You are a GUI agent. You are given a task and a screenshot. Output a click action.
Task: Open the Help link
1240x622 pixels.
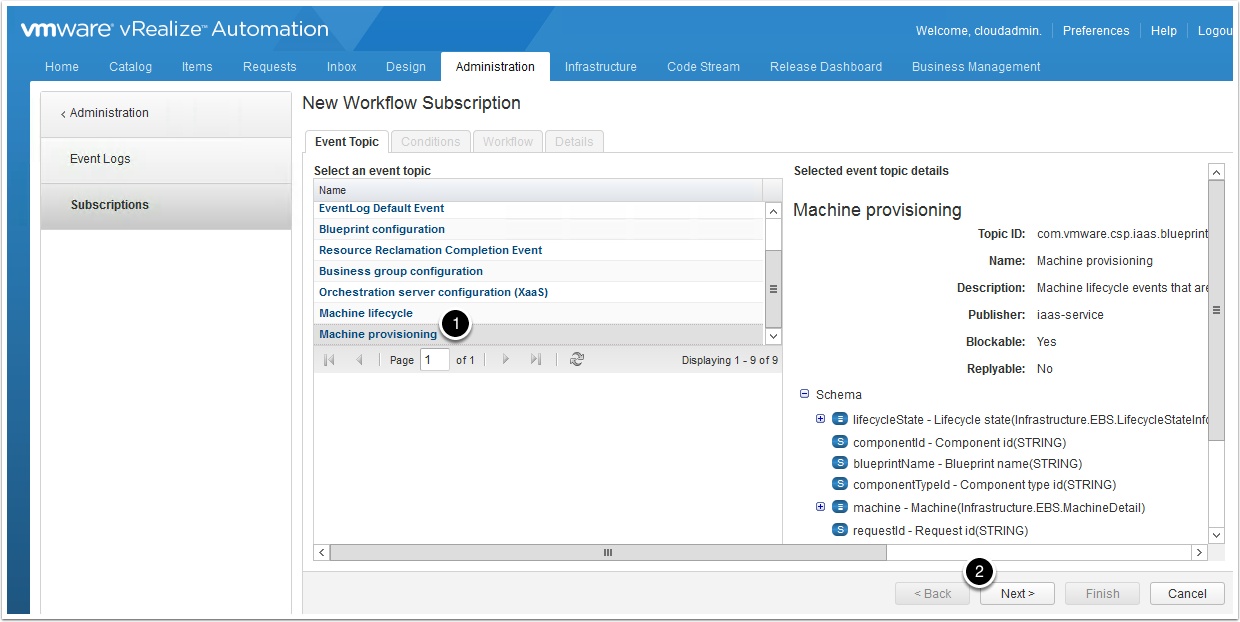coord(1164,31)
